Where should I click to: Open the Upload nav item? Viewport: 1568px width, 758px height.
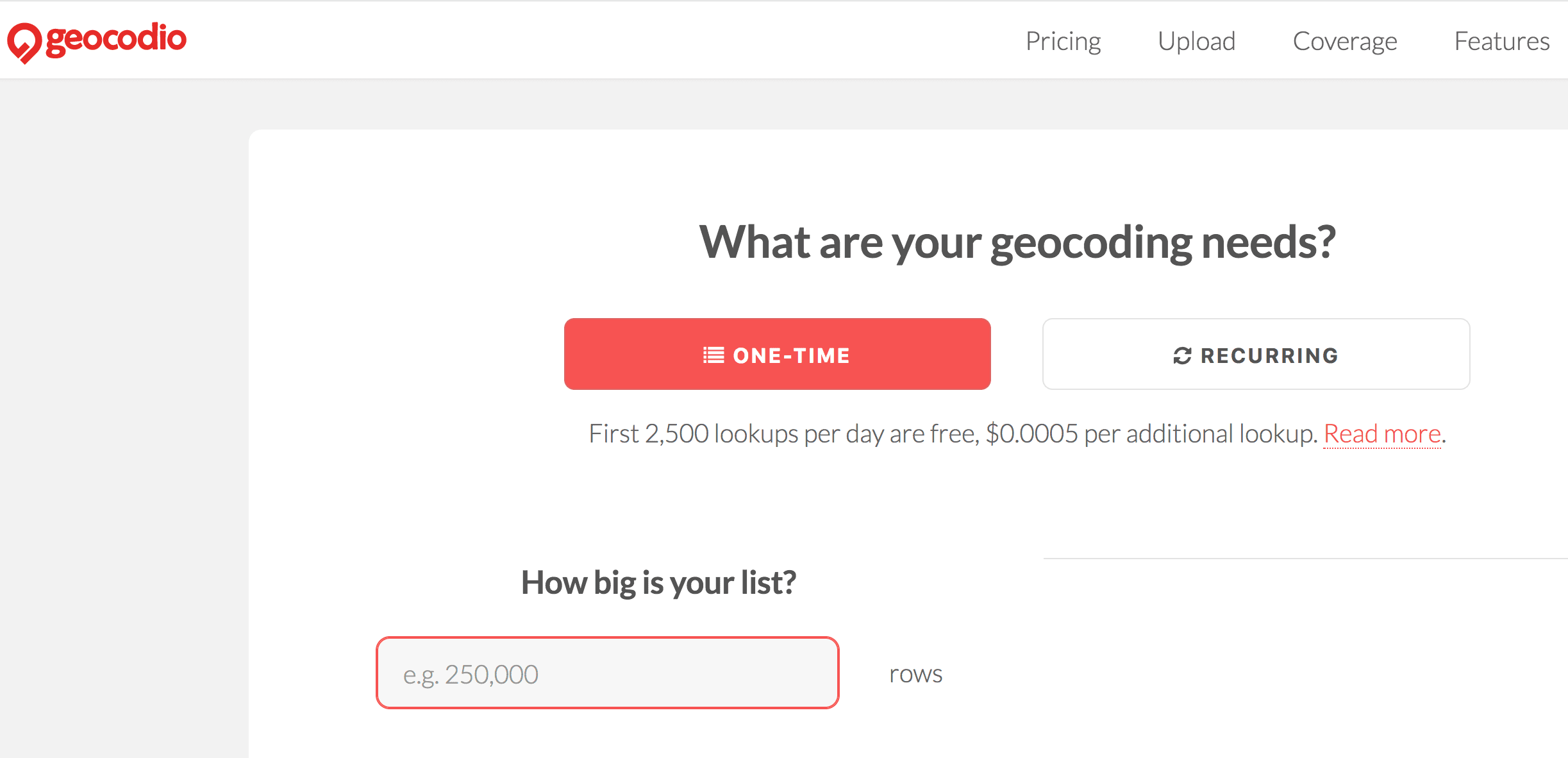[x=1196, y=41]
